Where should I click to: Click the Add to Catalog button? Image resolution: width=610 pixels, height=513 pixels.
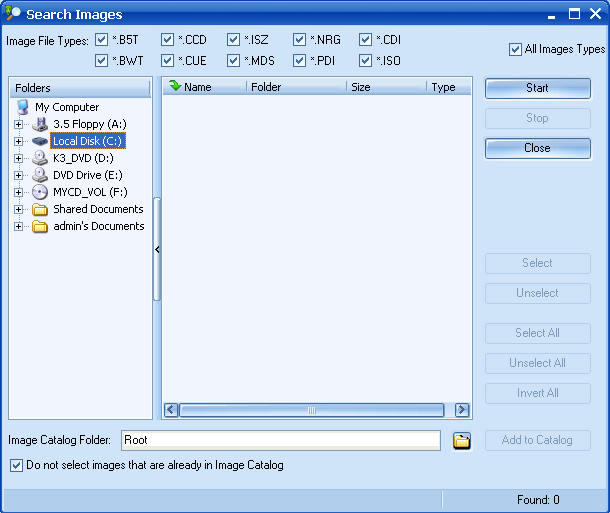[538, 440]
